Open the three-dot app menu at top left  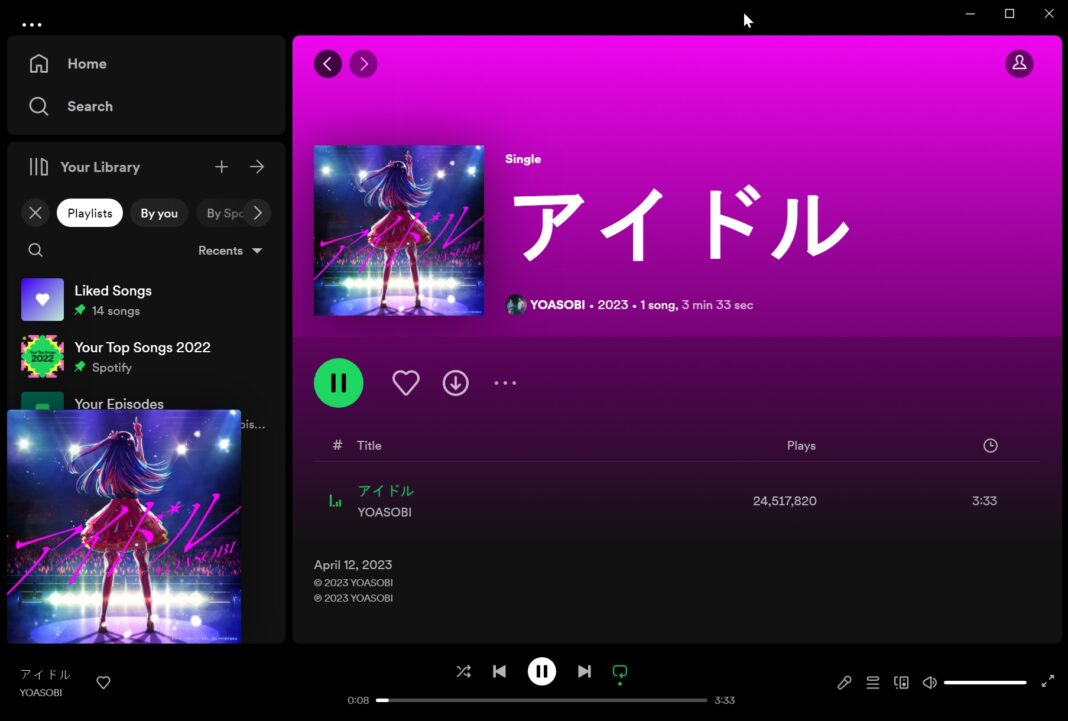[31, 25]
